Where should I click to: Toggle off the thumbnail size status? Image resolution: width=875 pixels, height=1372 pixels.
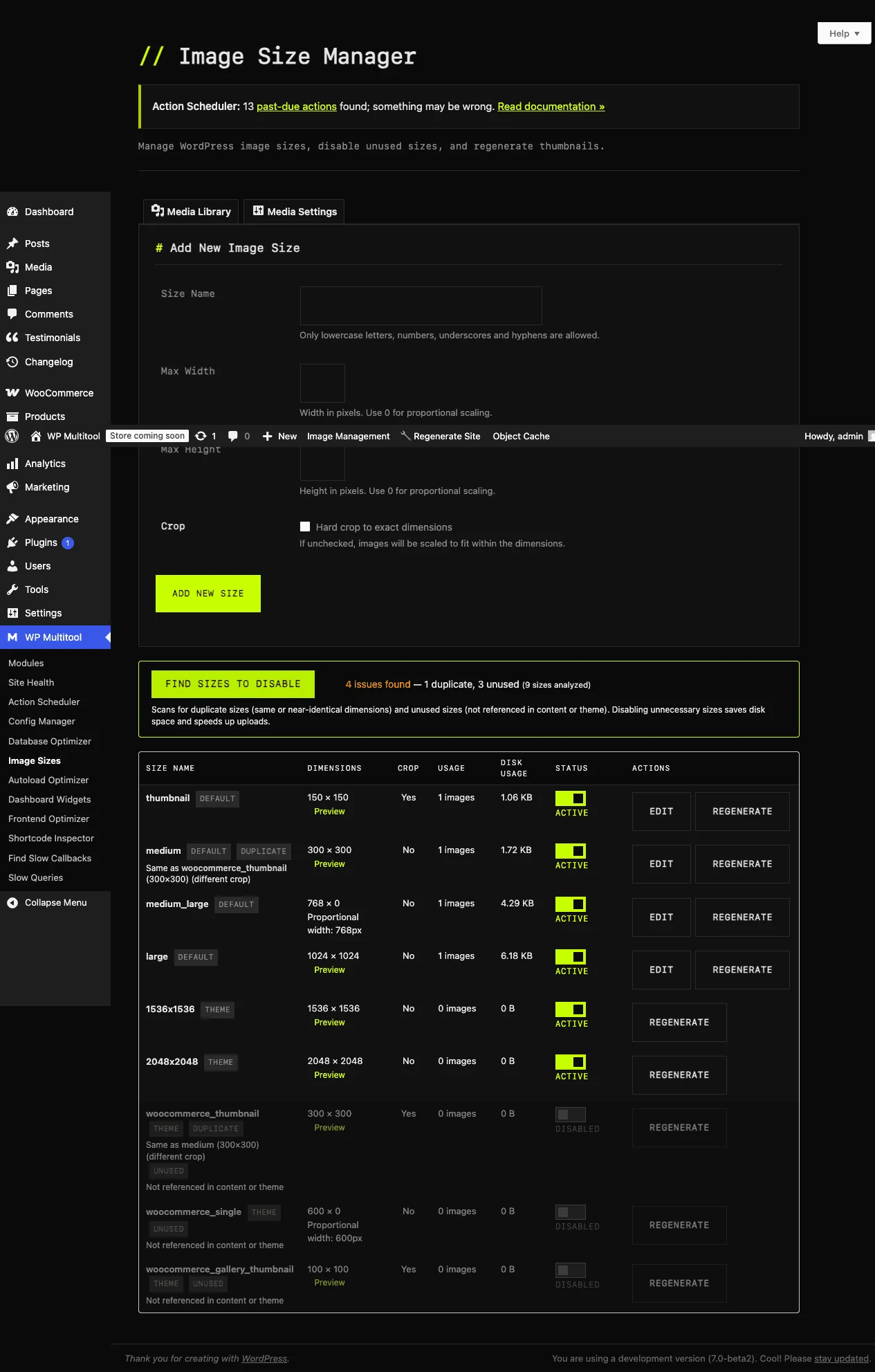[571, 798]
